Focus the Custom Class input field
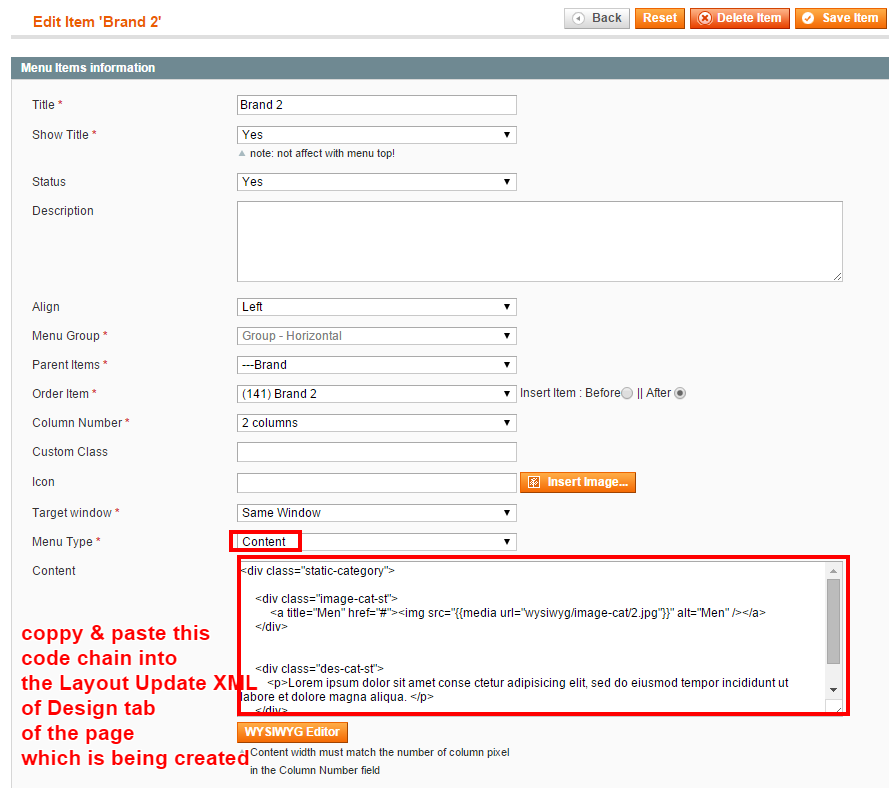The width and height of the screenshot is (889, 788). (376, 452)
